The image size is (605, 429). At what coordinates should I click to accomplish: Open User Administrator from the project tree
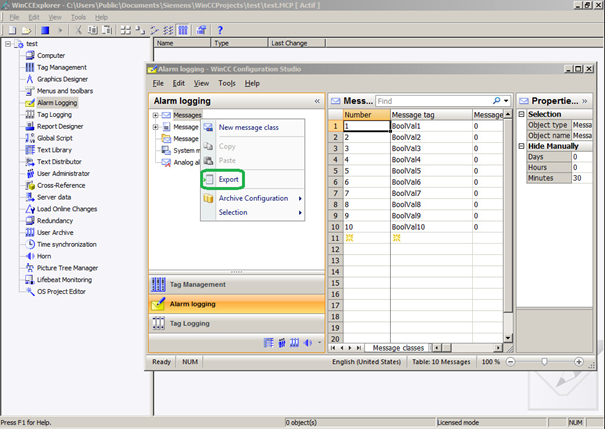tap(65, 173)
